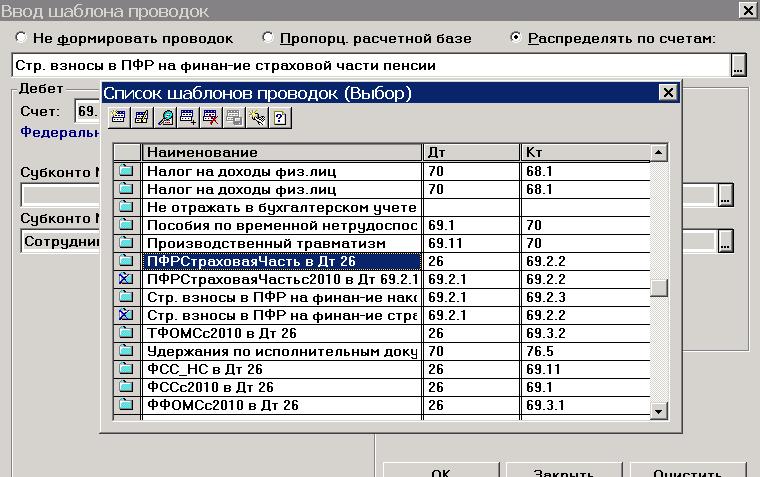Click the Наименование column header

[282, 152]
